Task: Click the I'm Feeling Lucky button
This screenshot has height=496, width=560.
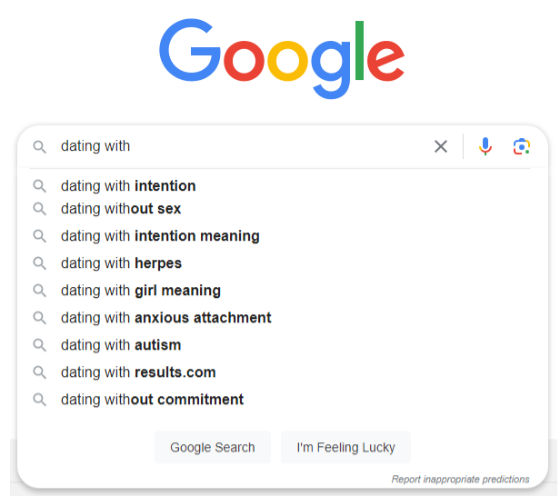Action: coord(346,447)
